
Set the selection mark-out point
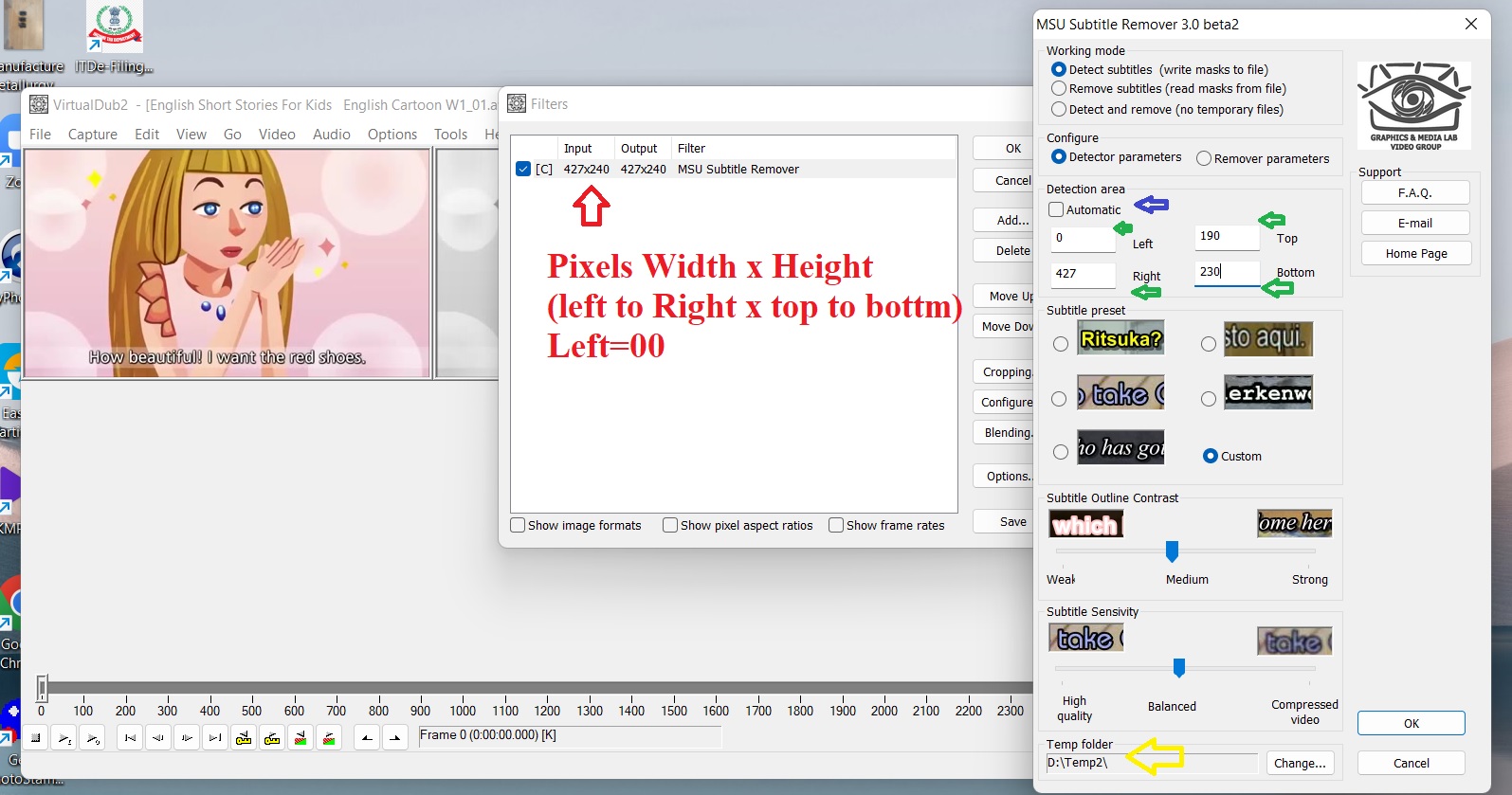click(x=395, y=737)
